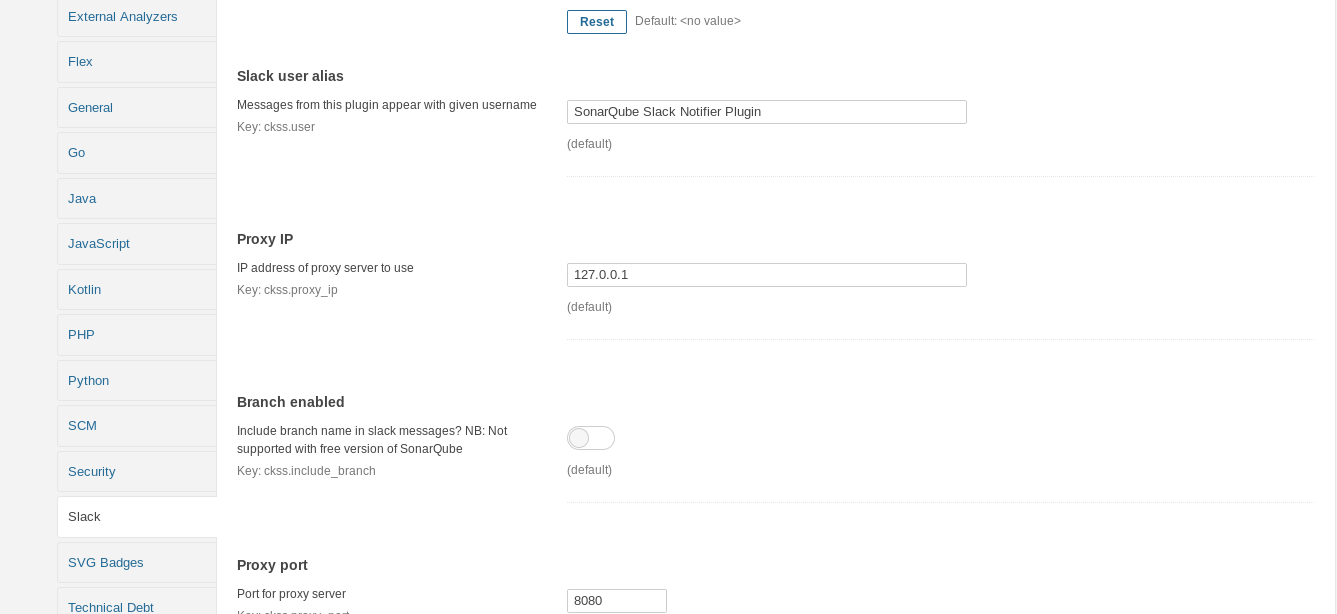Navigate to Java settings

(82, 199)
